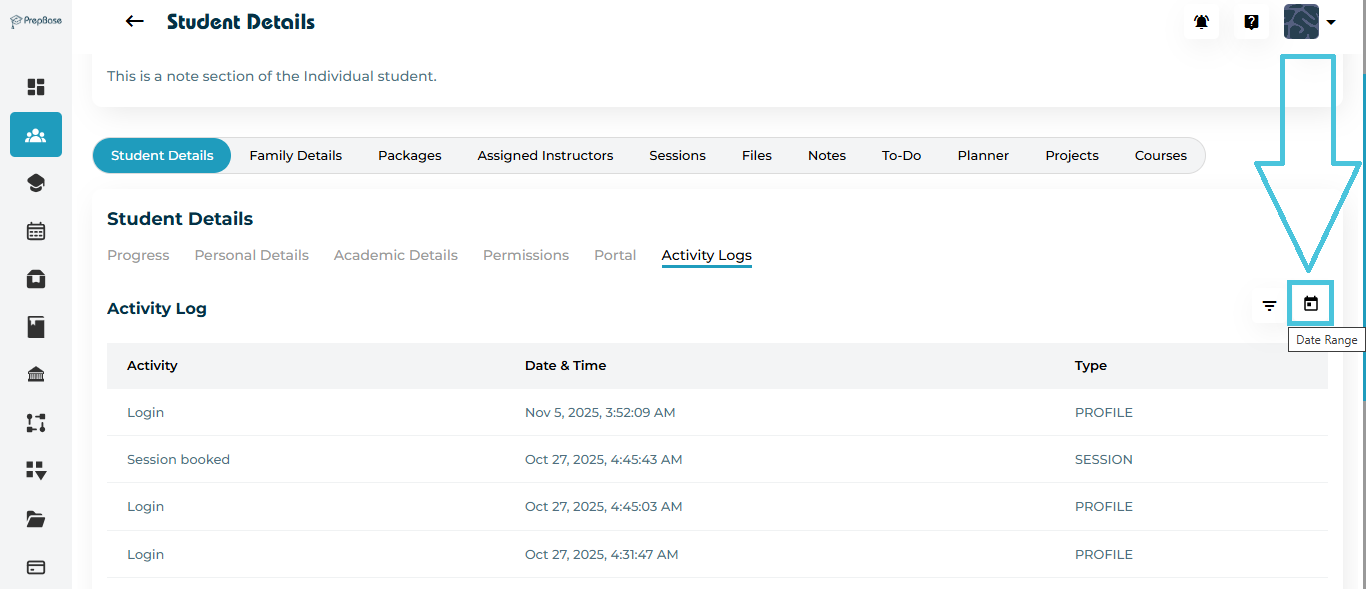Select the graduation cap sidebar icon
Image resolution: width=1366 pixels, height=589 pixels.
36,183
